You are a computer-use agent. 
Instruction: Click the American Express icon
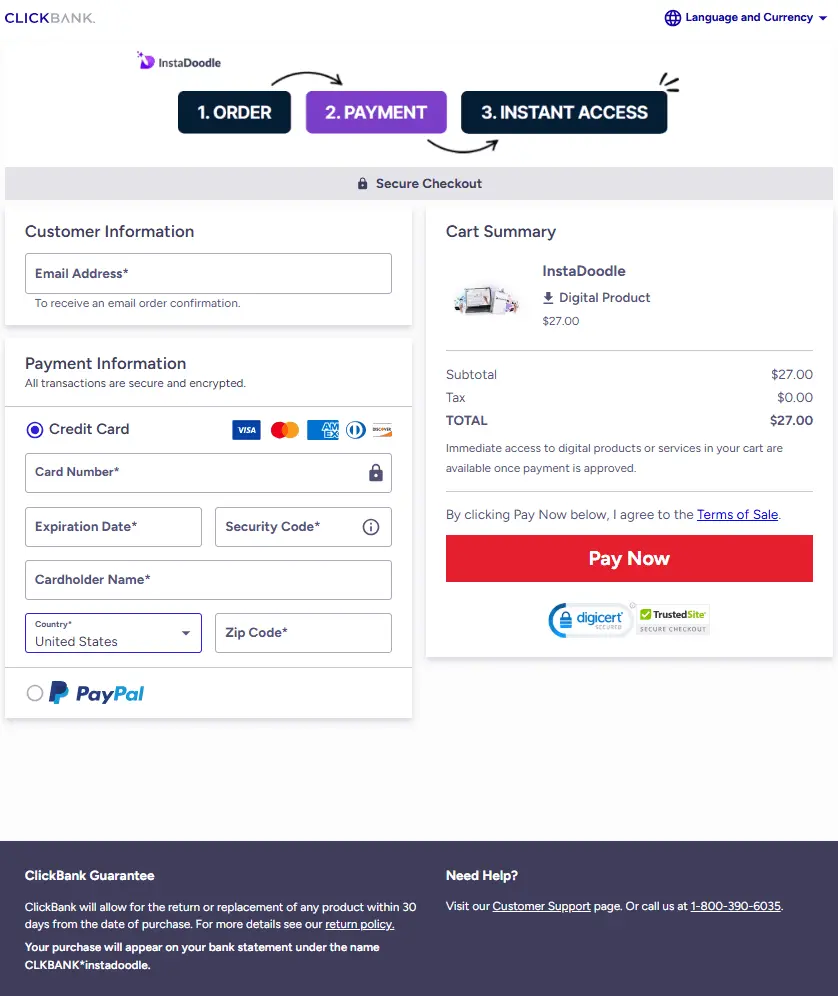point(322,429)
